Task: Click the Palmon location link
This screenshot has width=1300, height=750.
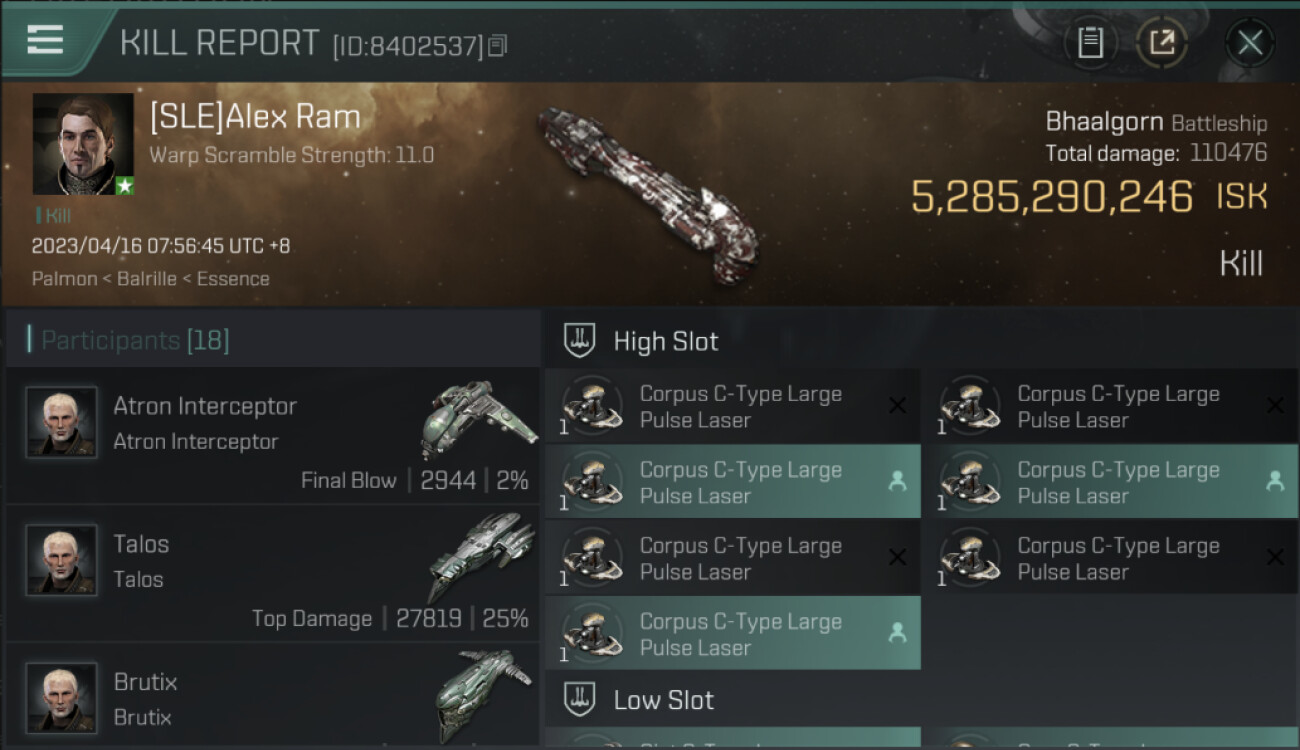Action: [62, 279]
